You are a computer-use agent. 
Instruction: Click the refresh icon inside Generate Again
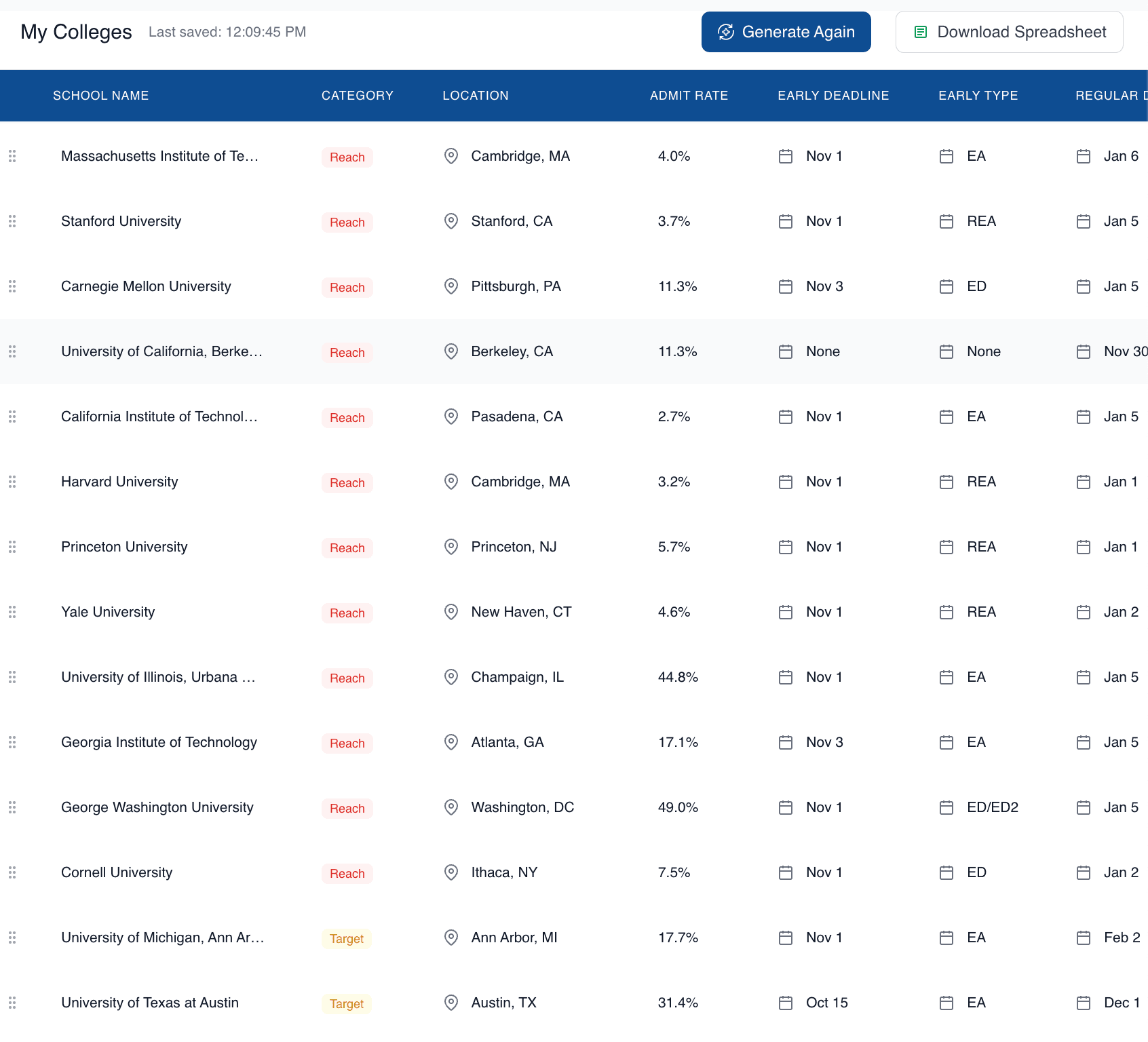tap(725, 31)
